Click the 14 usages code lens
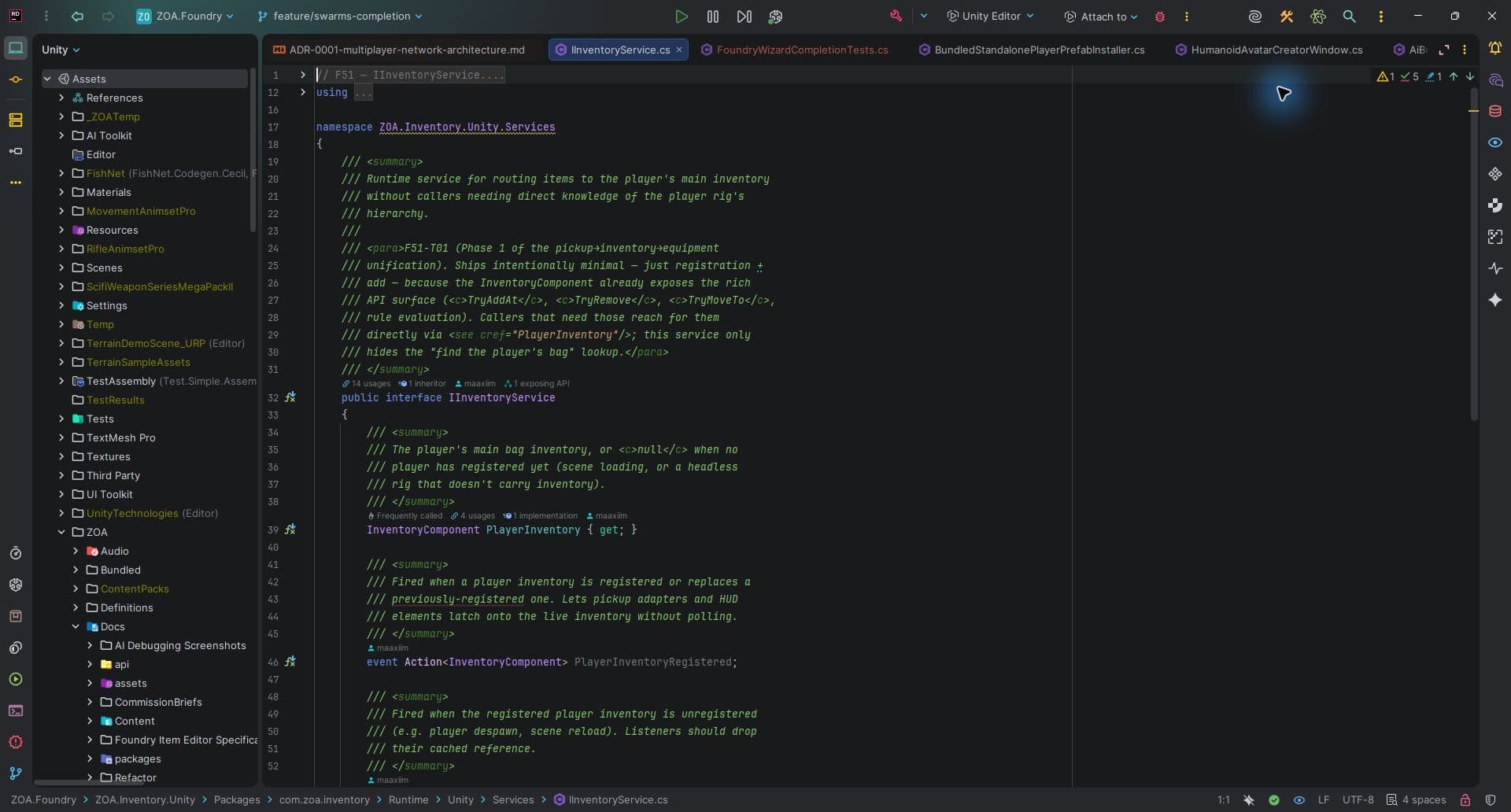The image size is (1511, 812). pos(366,384)
